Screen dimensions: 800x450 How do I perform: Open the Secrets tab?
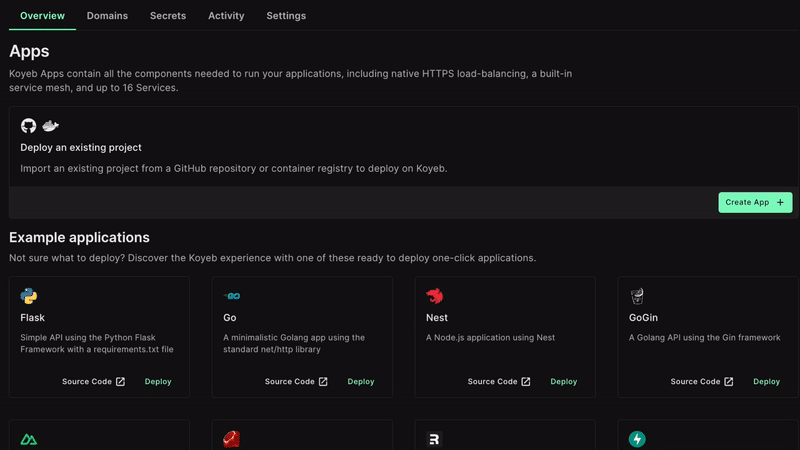(x=168, y=16)
